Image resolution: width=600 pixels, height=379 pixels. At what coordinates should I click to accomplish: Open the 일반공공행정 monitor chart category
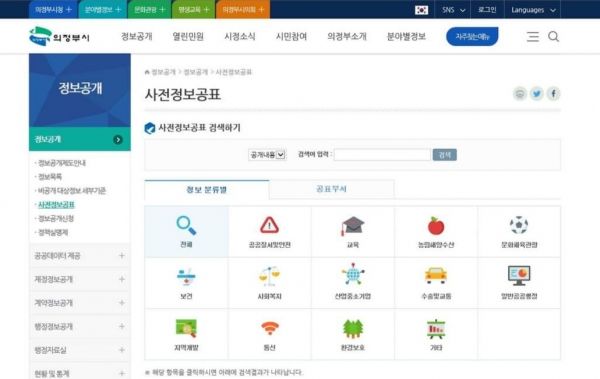coord(519,276)
